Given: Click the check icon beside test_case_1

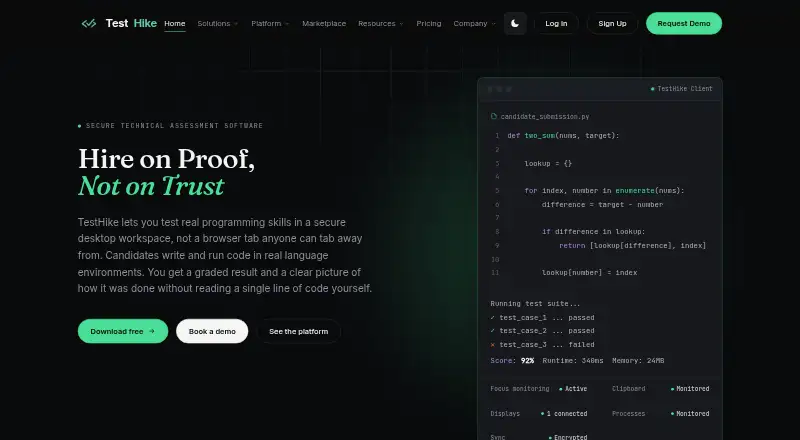Looking at the screenshot, I should pos(492,317).
